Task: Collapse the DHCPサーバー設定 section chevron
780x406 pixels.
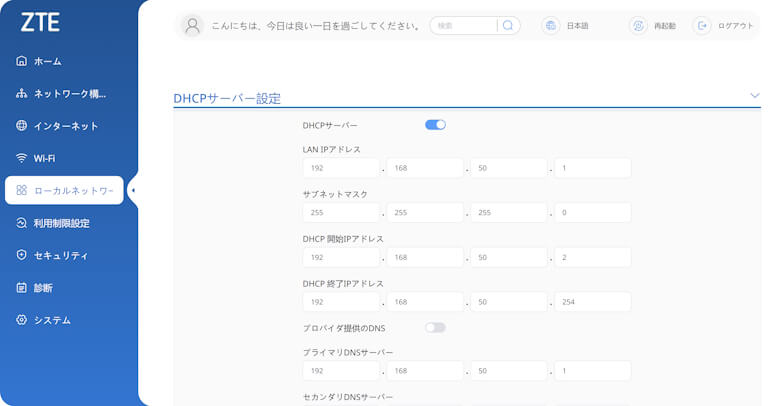Action: (755, 95)
